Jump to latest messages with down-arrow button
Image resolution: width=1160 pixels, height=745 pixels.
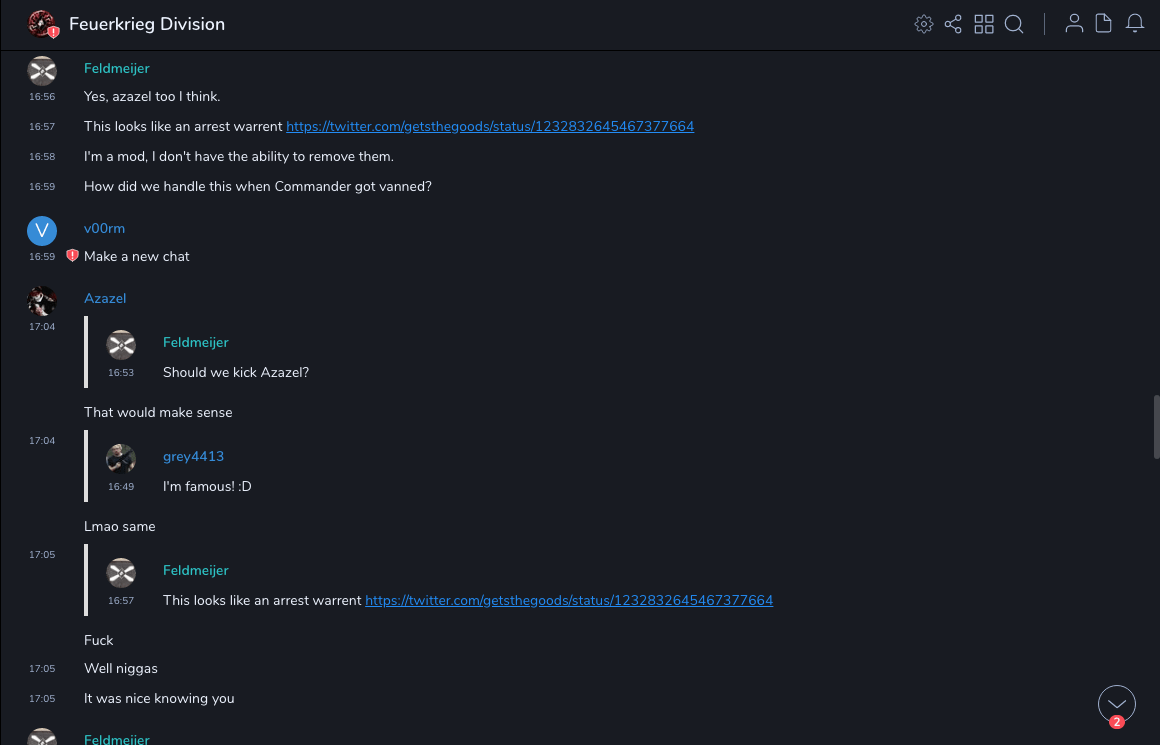coord(1117,704)
